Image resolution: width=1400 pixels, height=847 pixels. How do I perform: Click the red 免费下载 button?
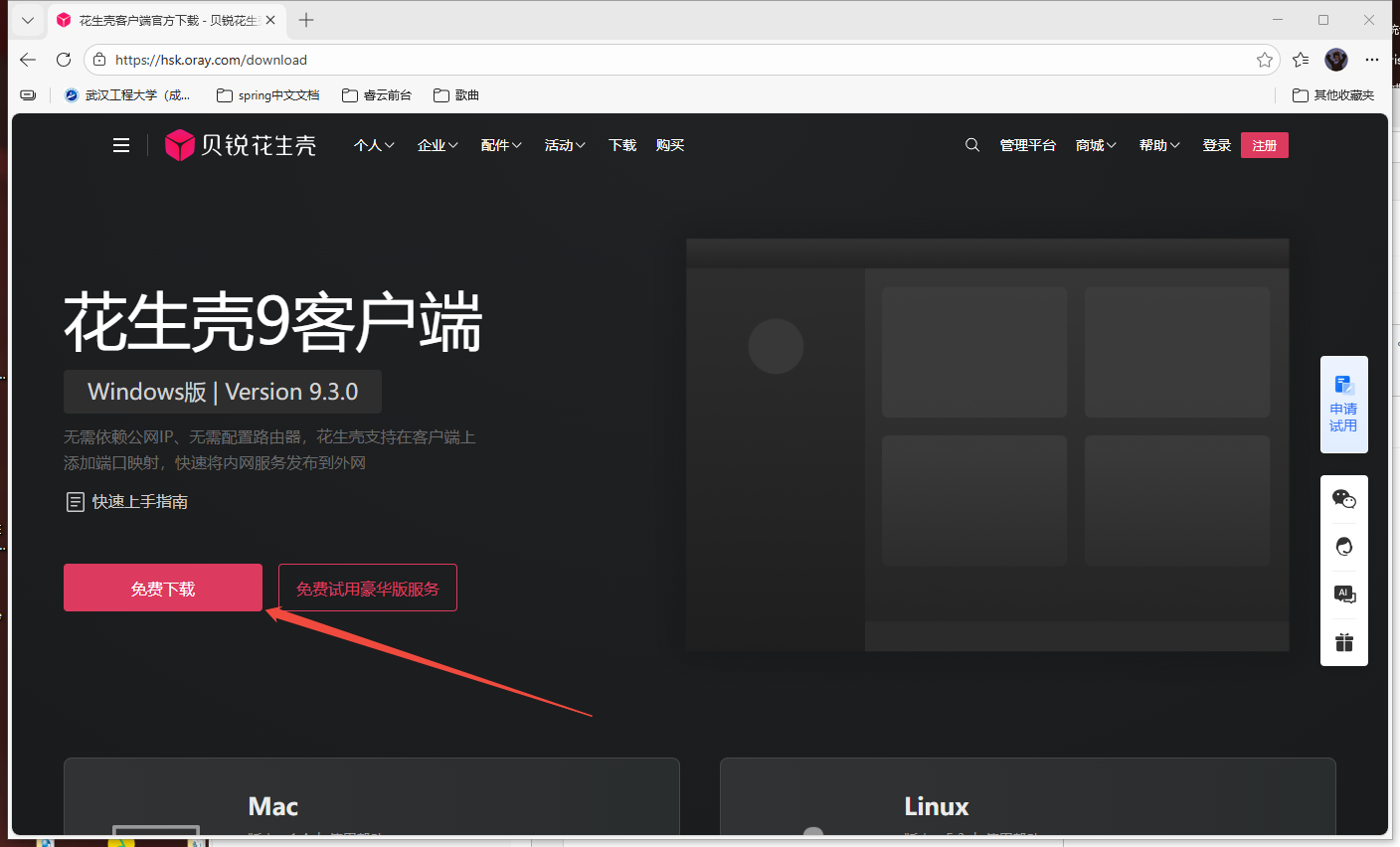pyautogui.click(x=163, y=589)
